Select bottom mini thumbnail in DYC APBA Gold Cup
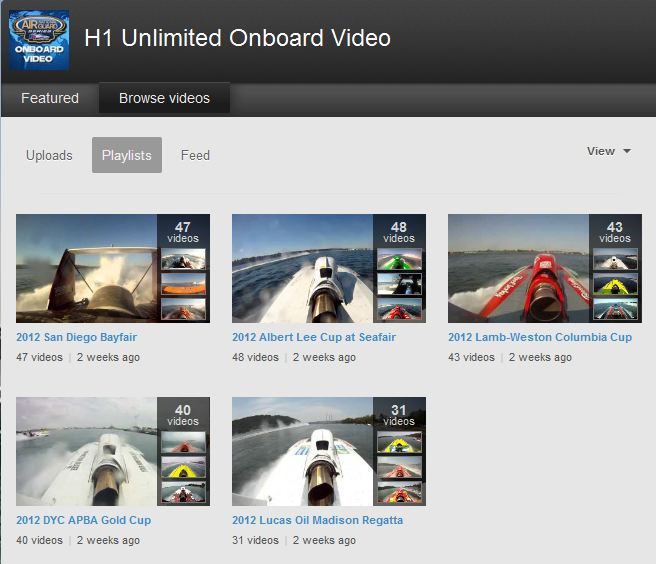Screen dimensions: 656x564 [x=184, y=492]
